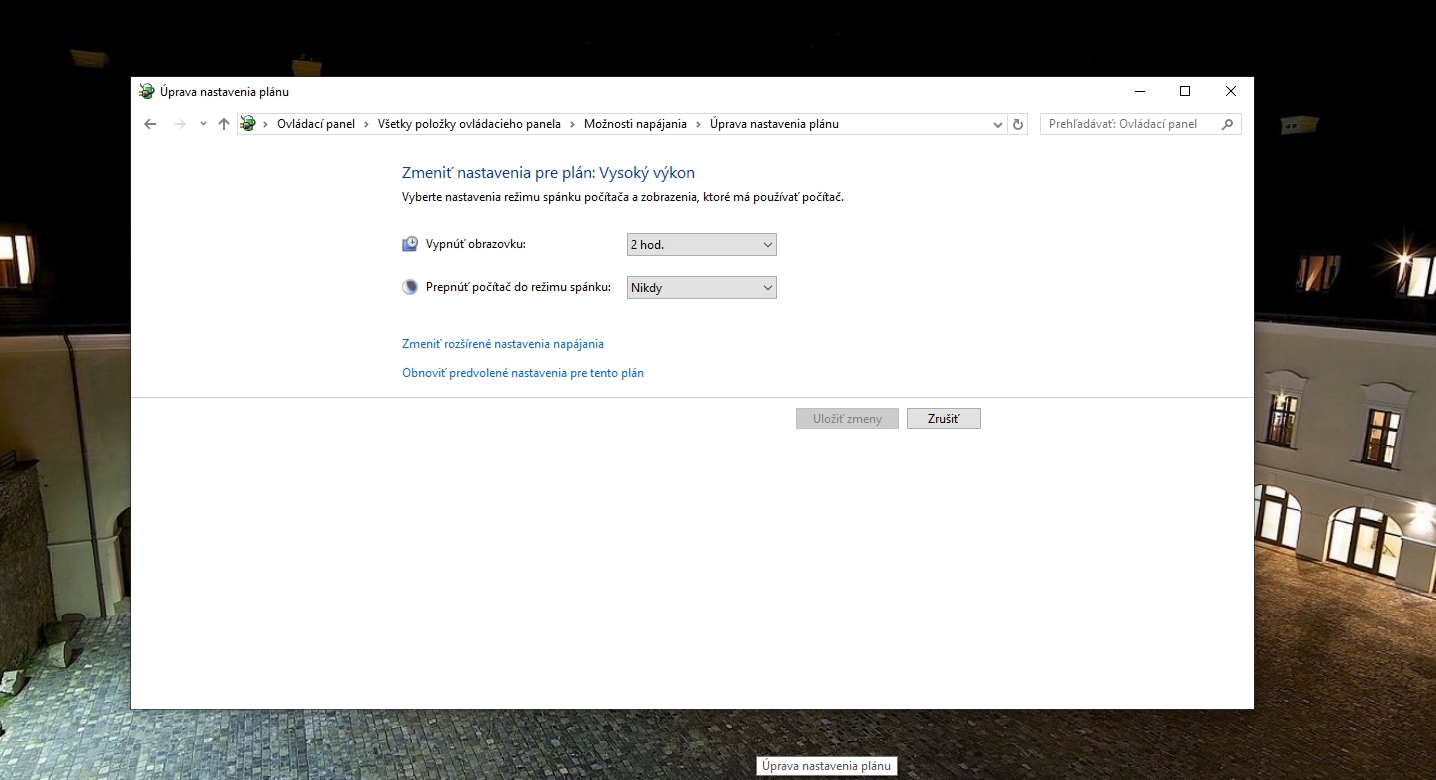This screenshot has width=1436, height=780.
Task: Open the sleep mode dropdown showing Nikdy
Action: click(x=701, y=288)
